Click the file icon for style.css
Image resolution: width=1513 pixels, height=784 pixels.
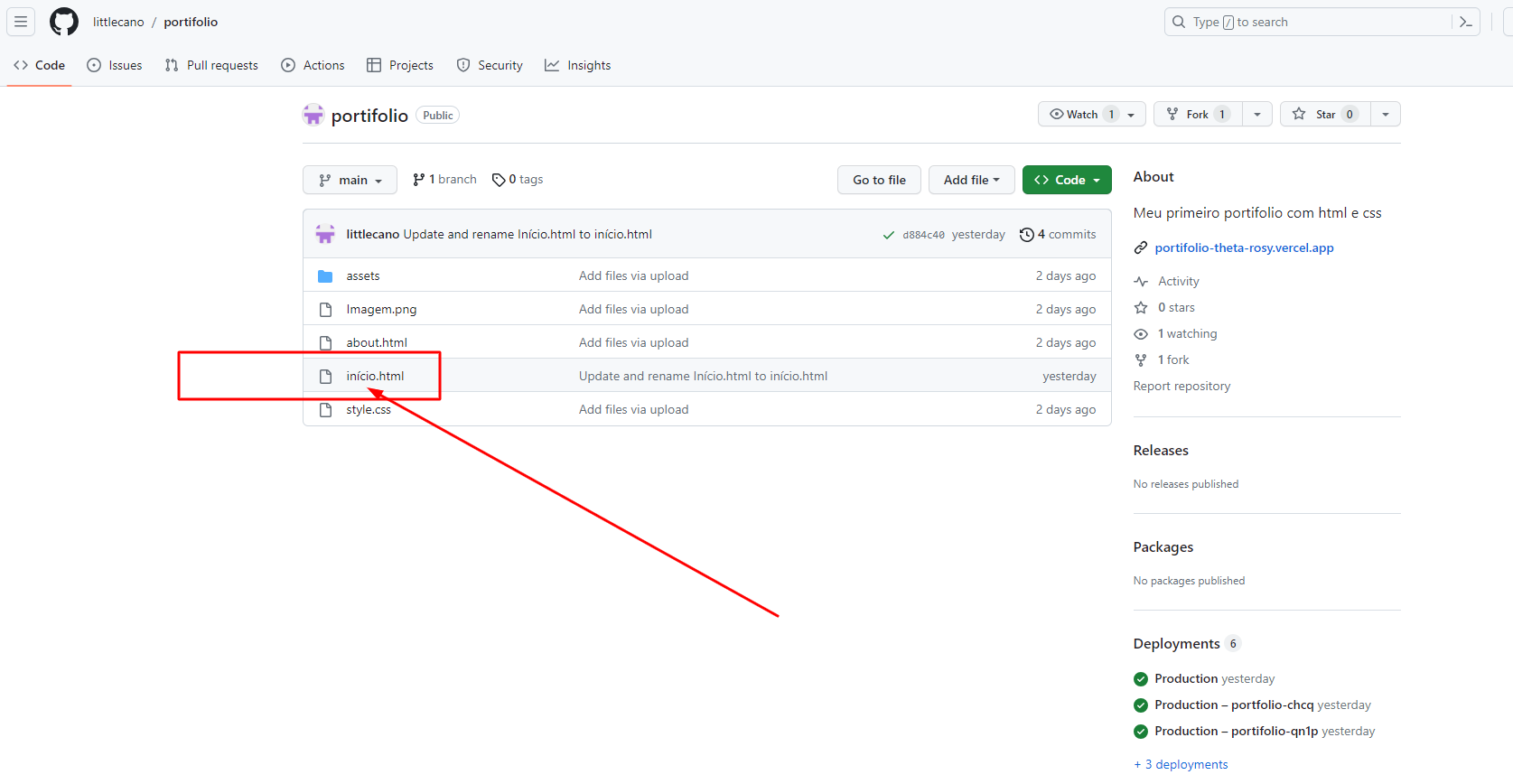[325, 410]
